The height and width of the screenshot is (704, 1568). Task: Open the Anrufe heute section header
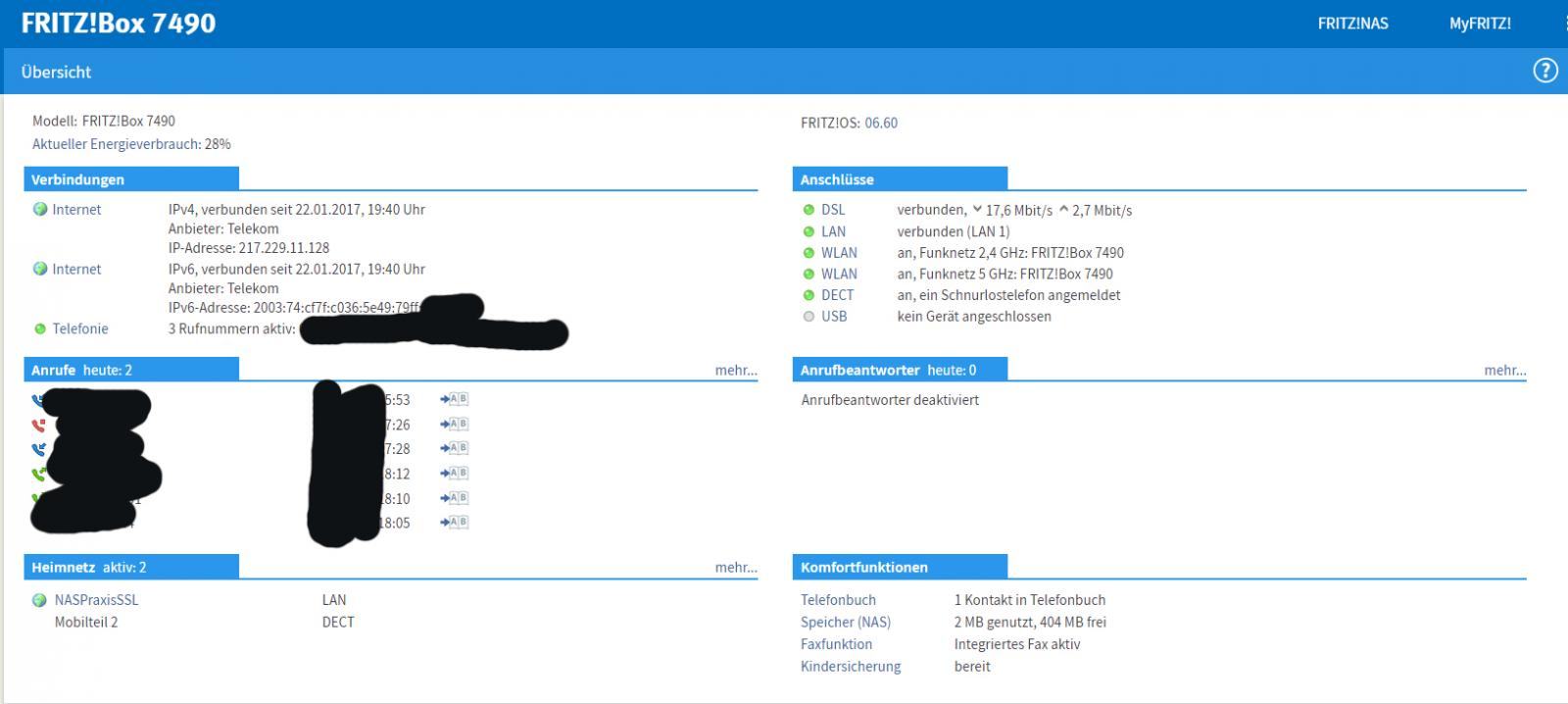(131, 370)
